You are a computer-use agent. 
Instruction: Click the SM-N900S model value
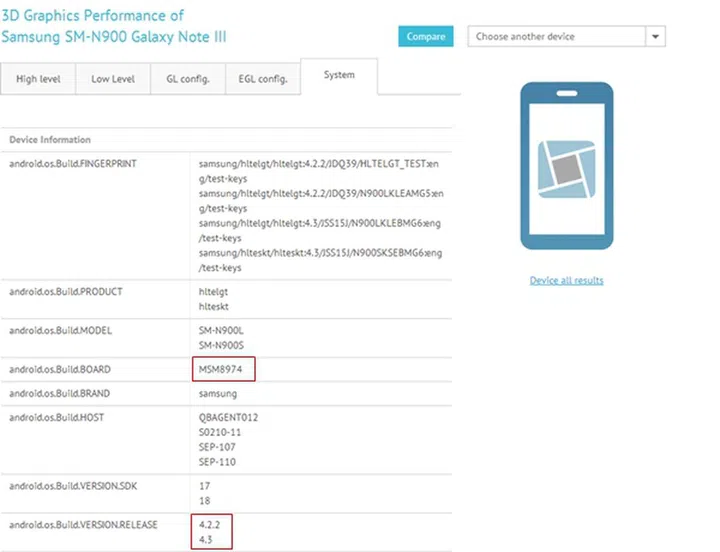[221, 345]
